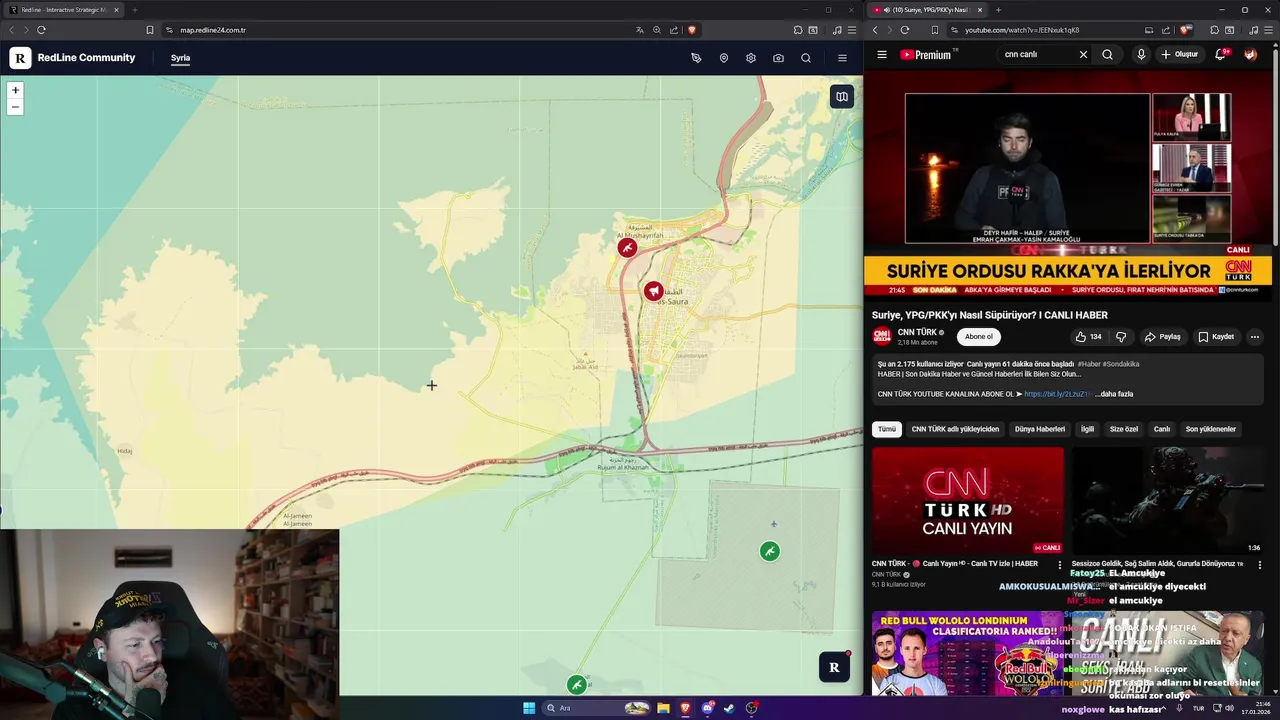Open the Sessizce Geldik video thumbnail

[x=1168, y=500]
